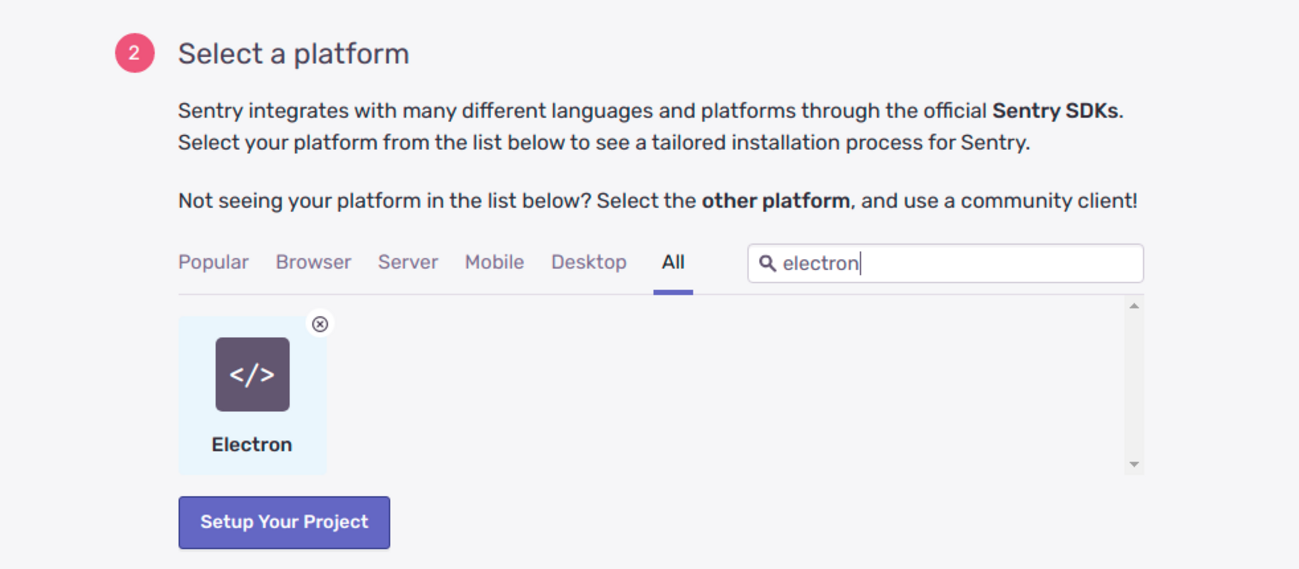Viewport: 1299px width, 569px height.
Task: Click the bold "Sentry SDKs" text
Action: [1055, 111]
